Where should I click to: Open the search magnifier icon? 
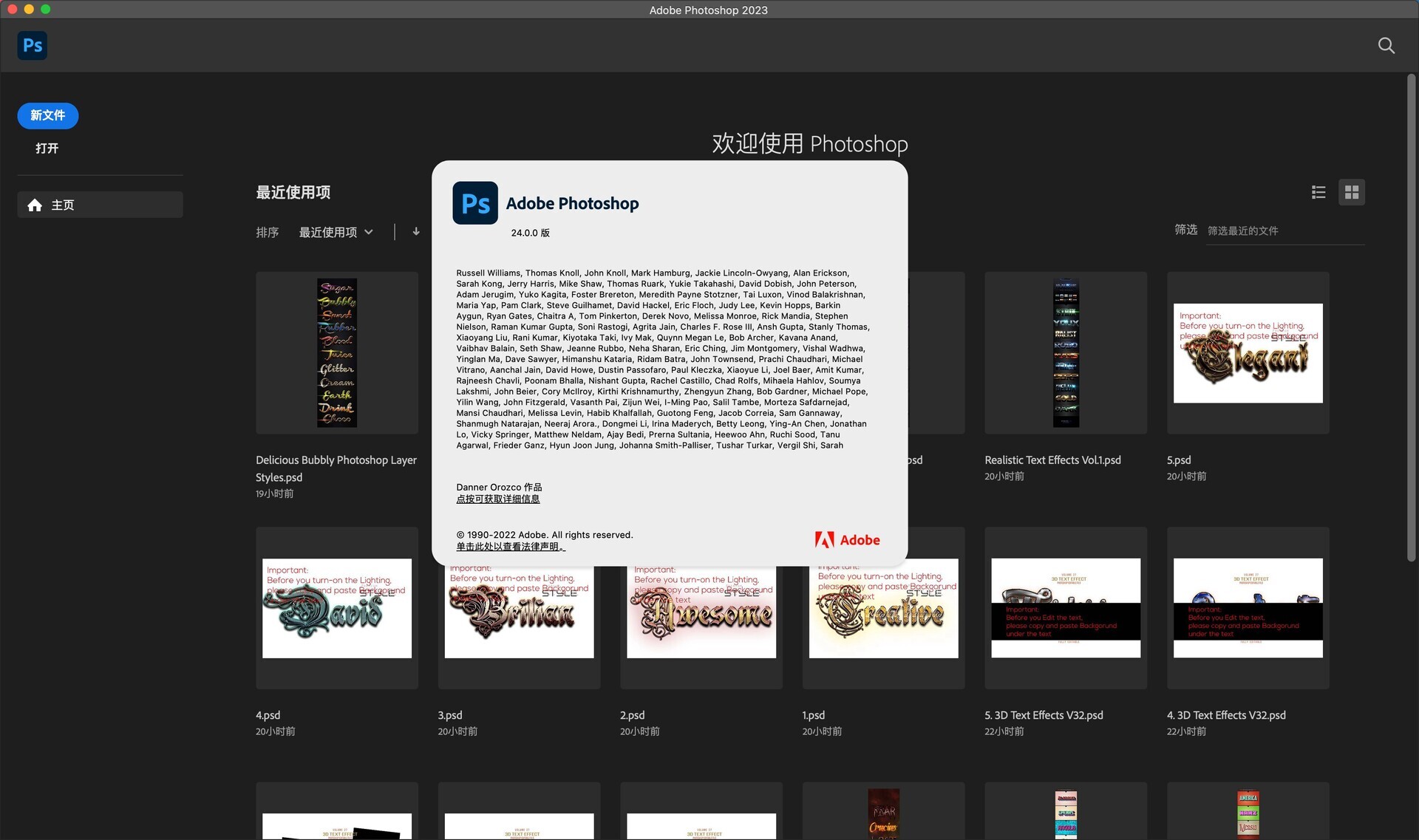click(1386, 46)
